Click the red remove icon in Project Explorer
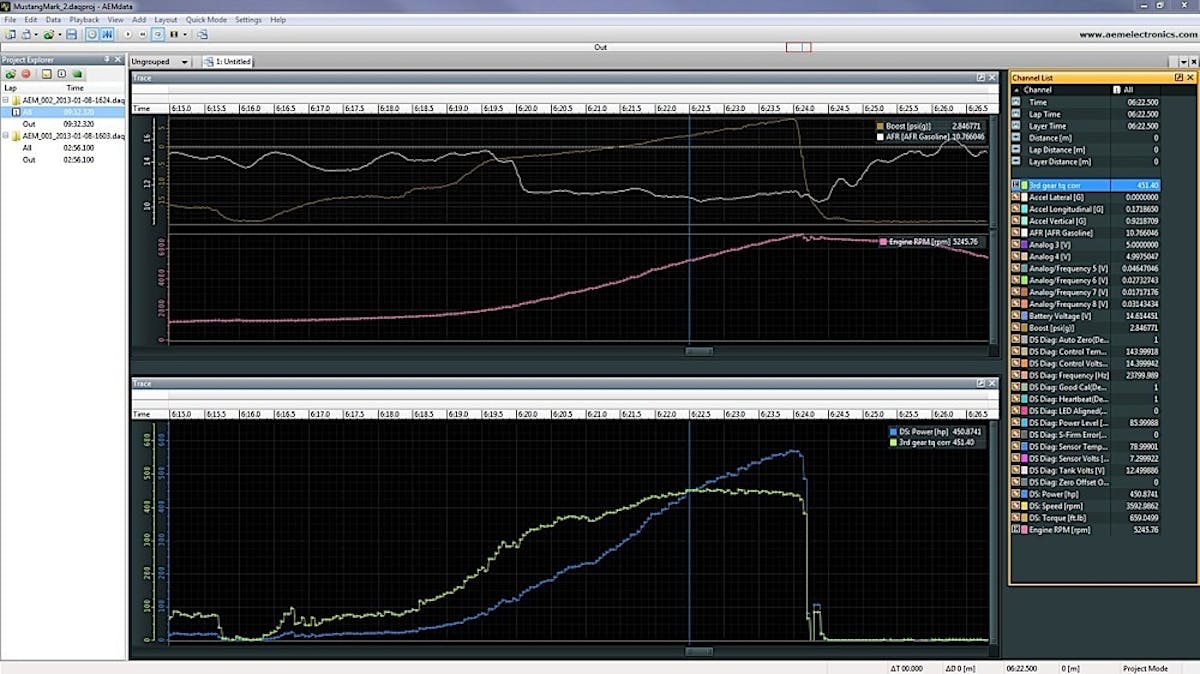Image resolution: width=1200 pixels, height=674 pixels. (26, 74)
